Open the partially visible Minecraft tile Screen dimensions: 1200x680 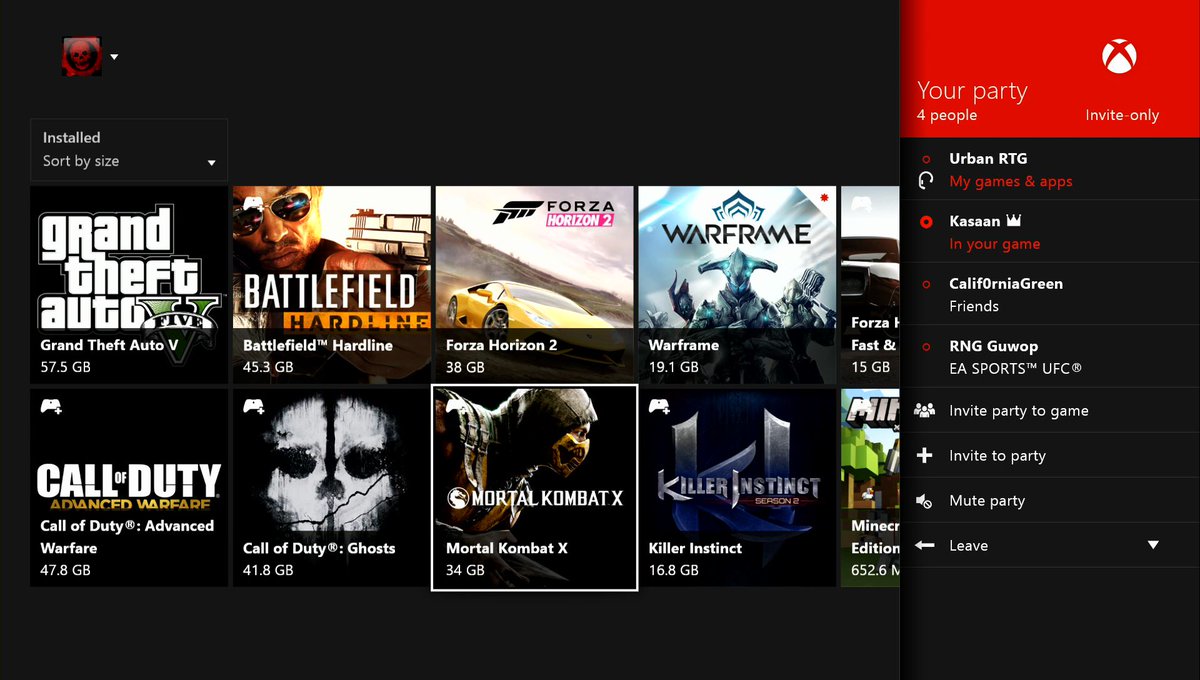pos(870,487)
